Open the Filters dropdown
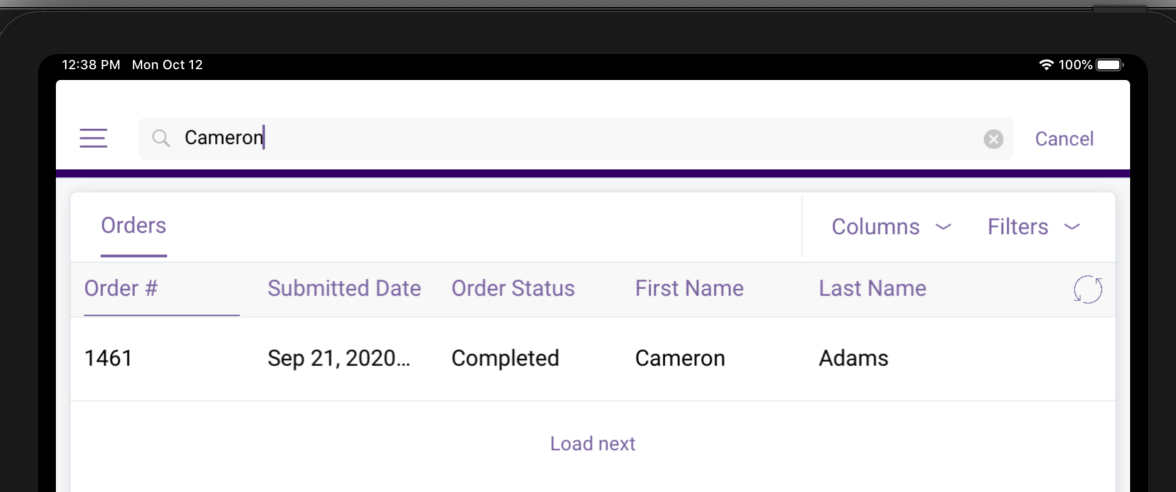 tap(1033, 227)
